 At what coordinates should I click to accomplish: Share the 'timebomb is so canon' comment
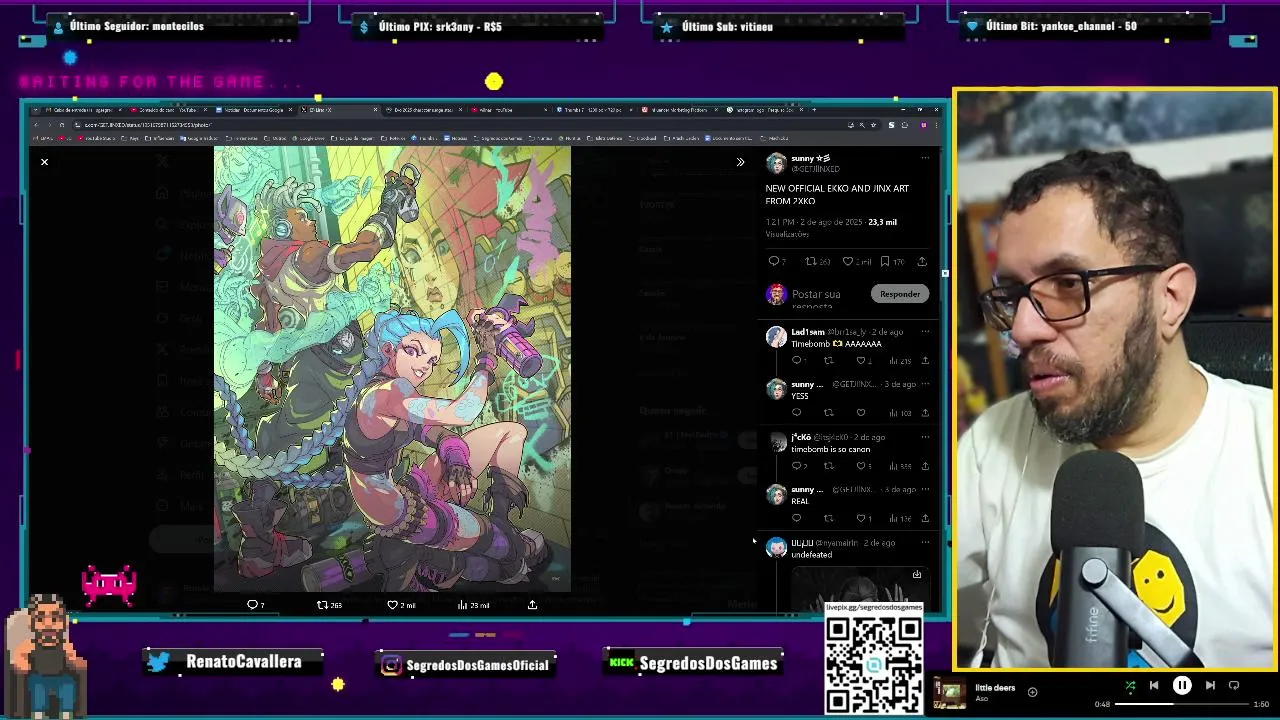tap(925, 466)
